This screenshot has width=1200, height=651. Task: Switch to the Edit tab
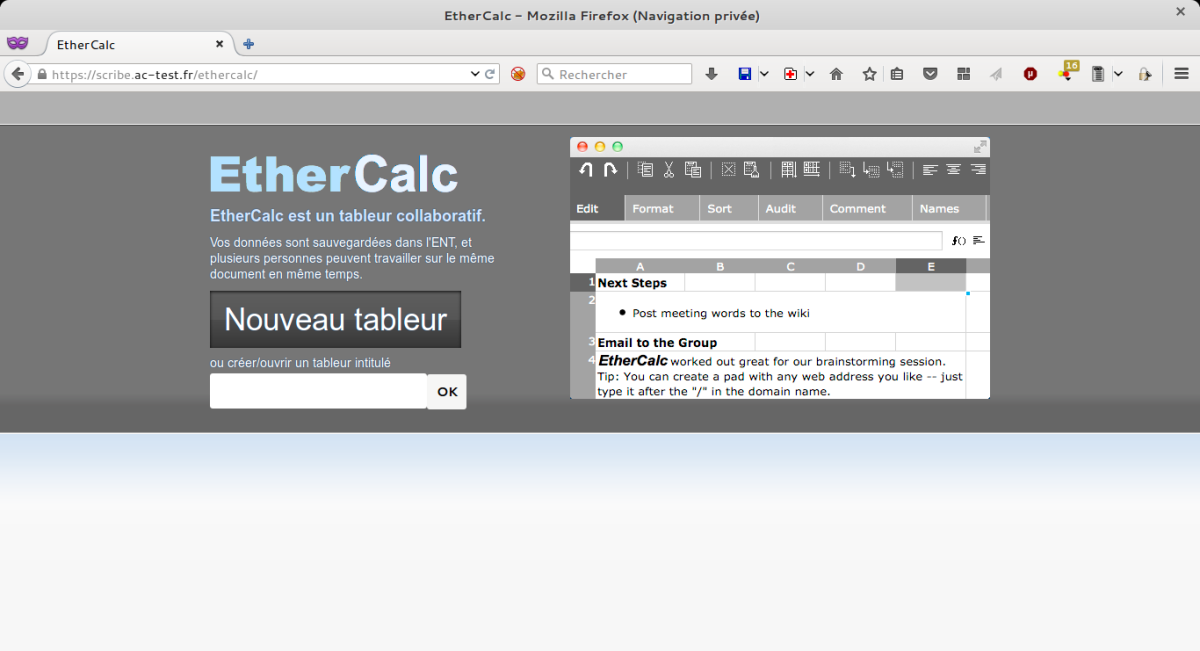coord(597,208)
